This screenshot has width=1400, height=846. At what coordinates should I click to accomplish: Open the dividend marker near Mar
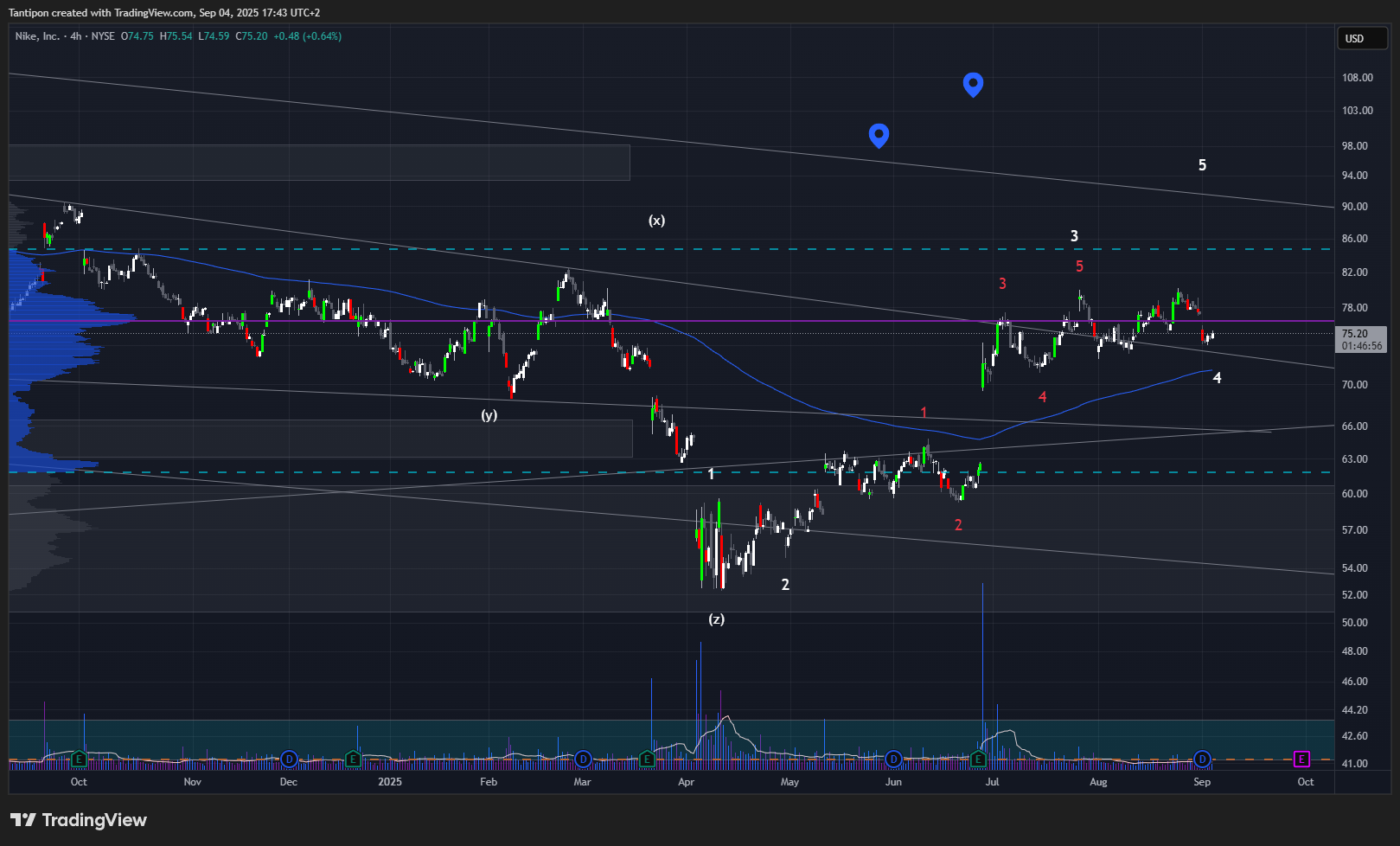coord(583,759)
